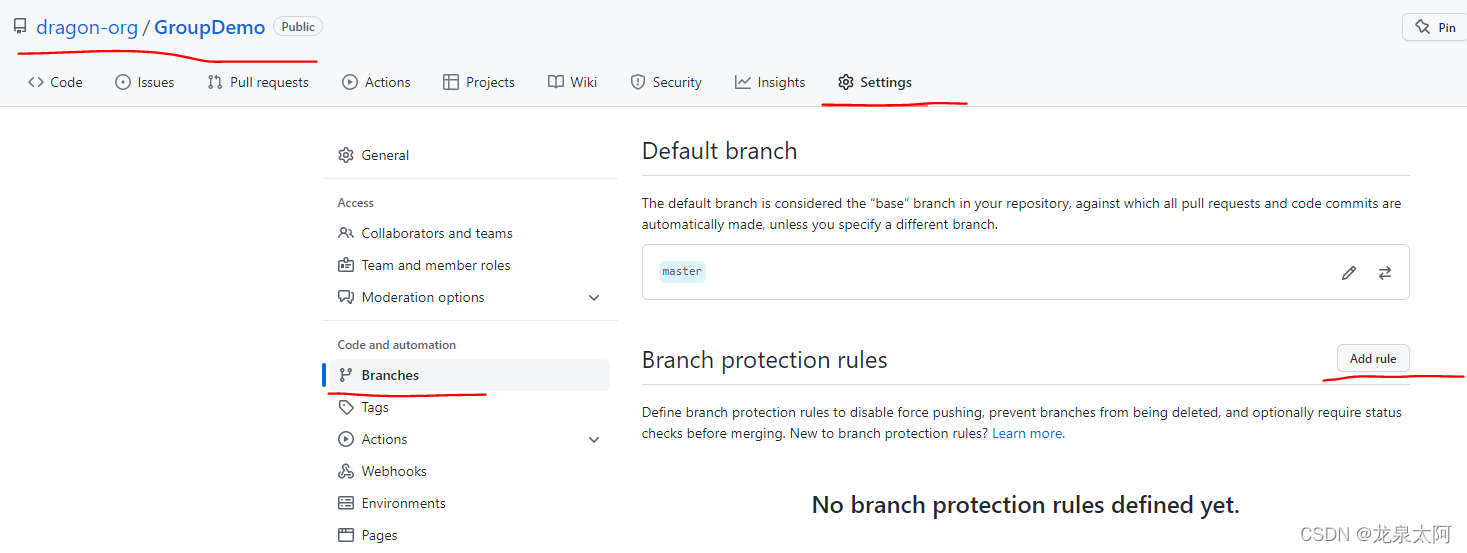The height and width of the screenshot is (553, 1467).
Task: Open the dragon-org organization link
Action: pyautogui.click(x=87, y=27)
